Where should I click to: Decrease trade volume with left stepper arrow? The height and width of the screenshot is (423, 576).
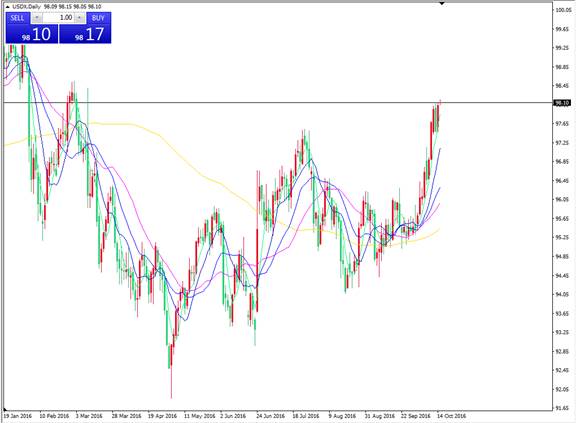[36, 18]
